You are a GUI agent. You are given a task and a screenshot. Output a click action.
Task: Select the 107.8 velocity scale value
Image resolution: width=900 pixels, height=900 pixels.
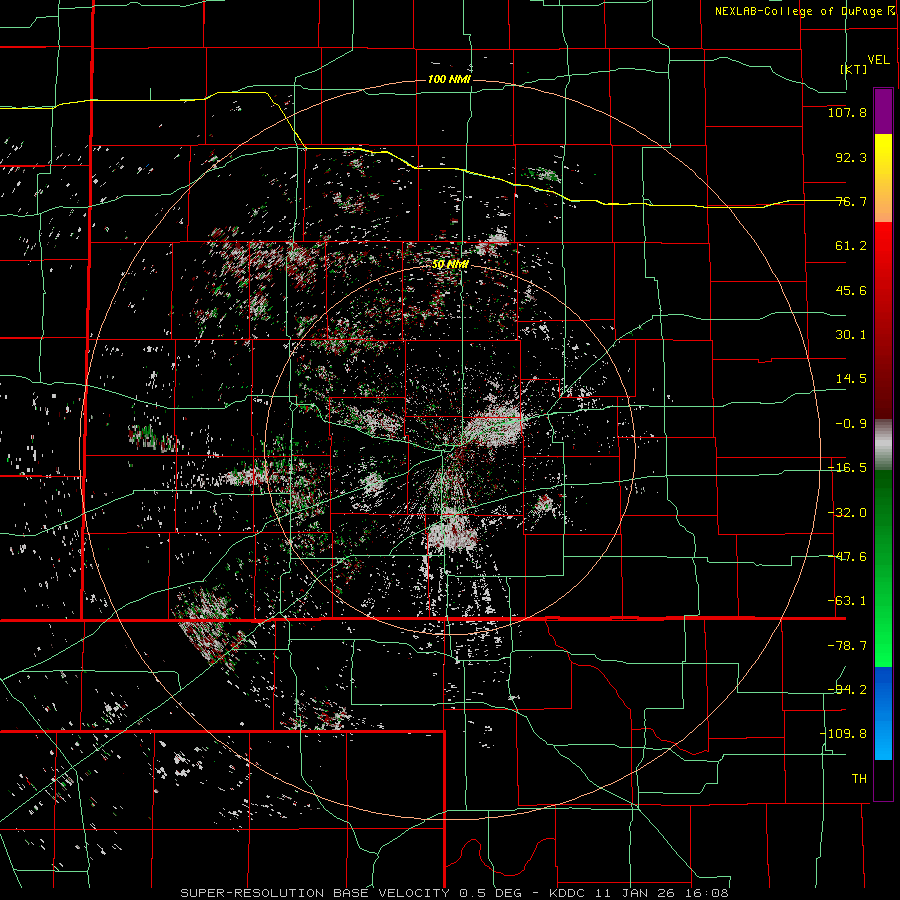pyautogui.click(x=847, y=112)
